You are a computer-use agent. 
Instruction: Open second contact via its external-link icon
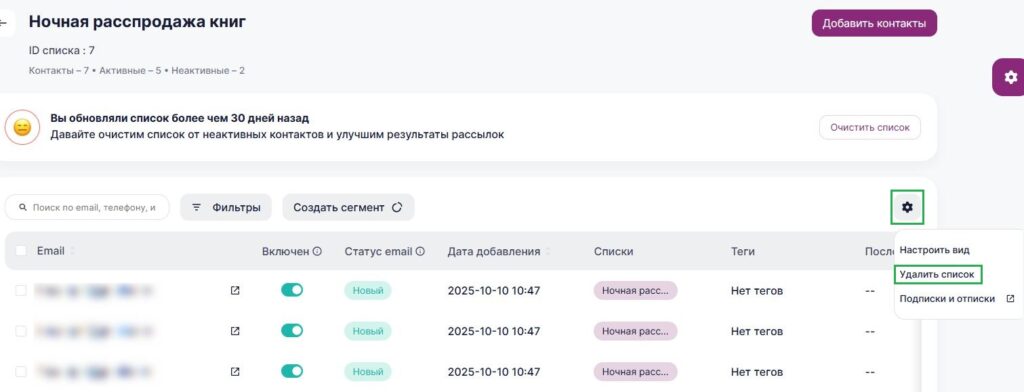pos(235,331)
